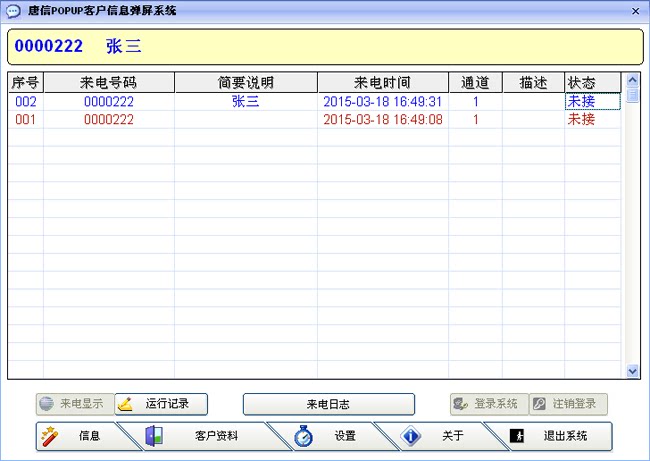This screenshot has width=650, height=461.
Task: Click the channel value 1 in row 002
Action: point(475,102)
